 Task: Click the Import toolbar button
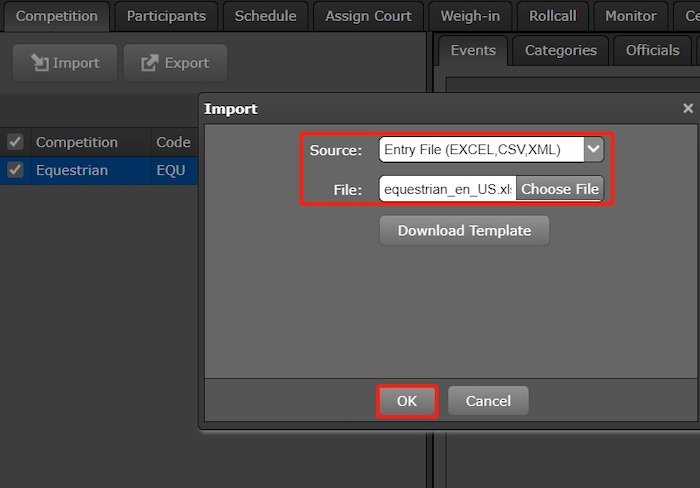click(x=65, y=63)
